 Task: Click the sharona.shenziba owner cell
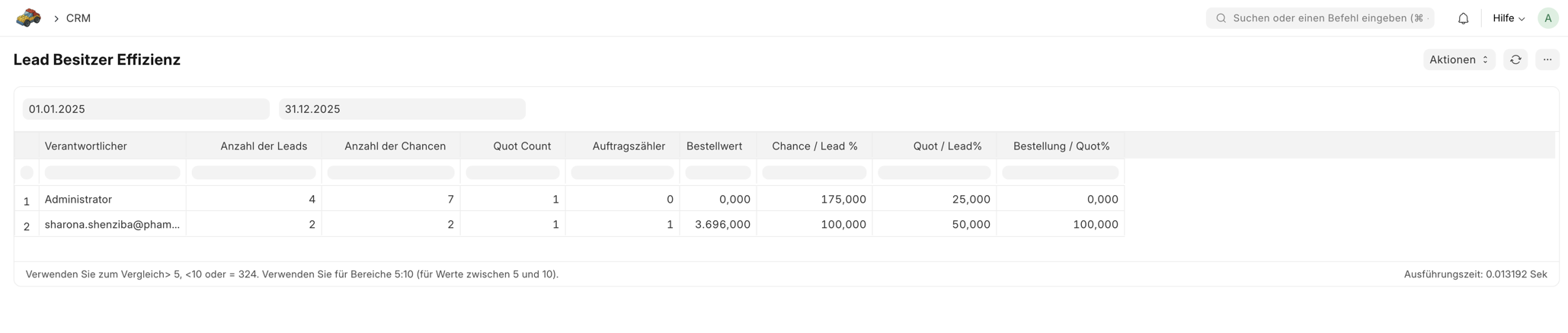coord(112,225)
